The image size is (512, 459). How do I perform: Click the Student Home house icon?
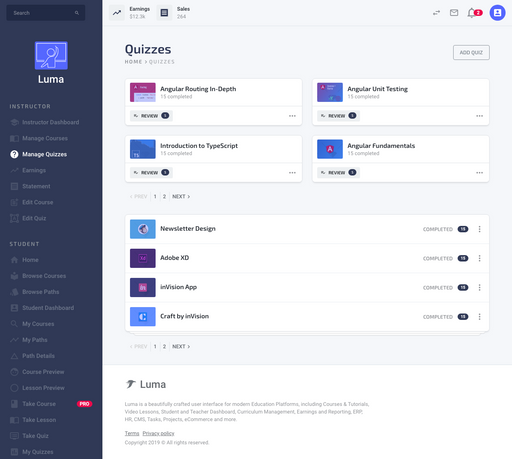(14, 260)
